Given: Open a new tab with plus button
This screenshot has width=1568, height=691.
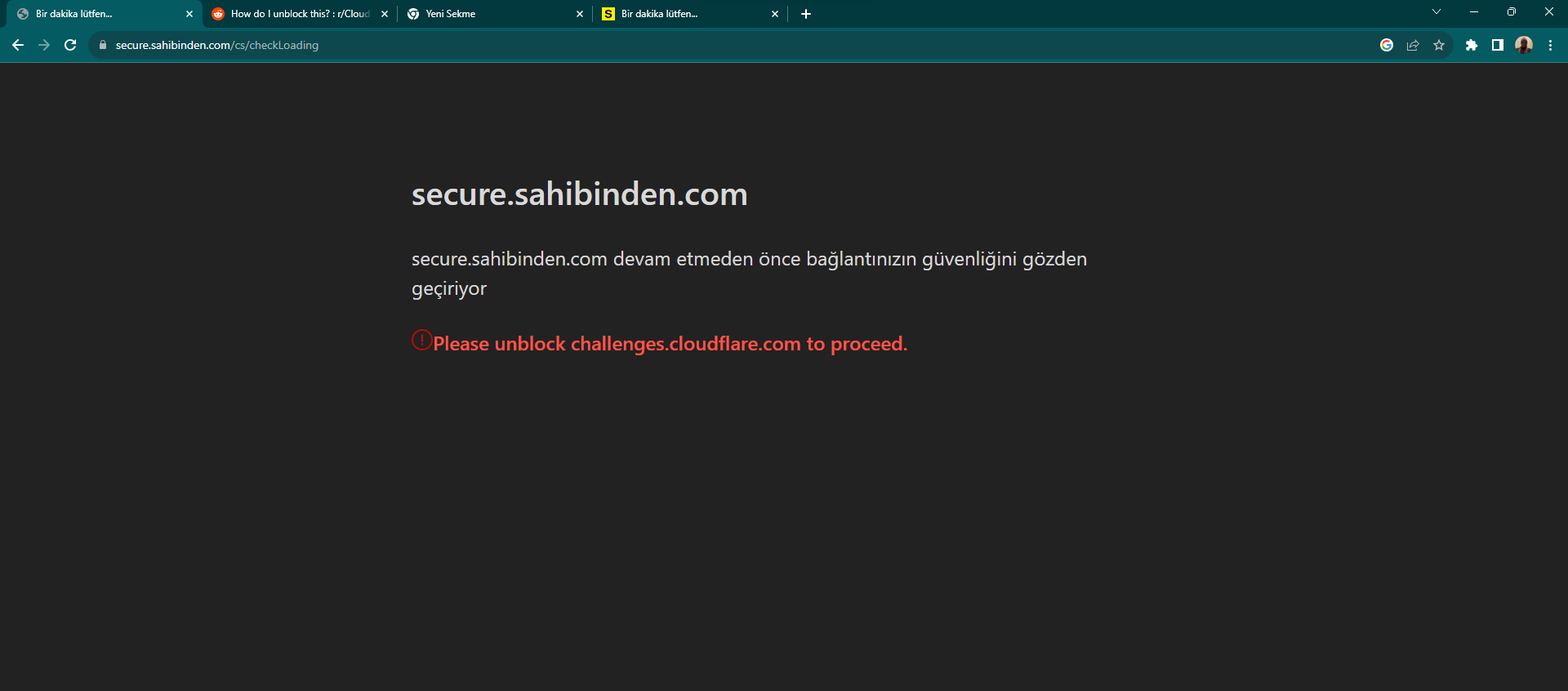Looking at the screenshot, I should 806,14.
